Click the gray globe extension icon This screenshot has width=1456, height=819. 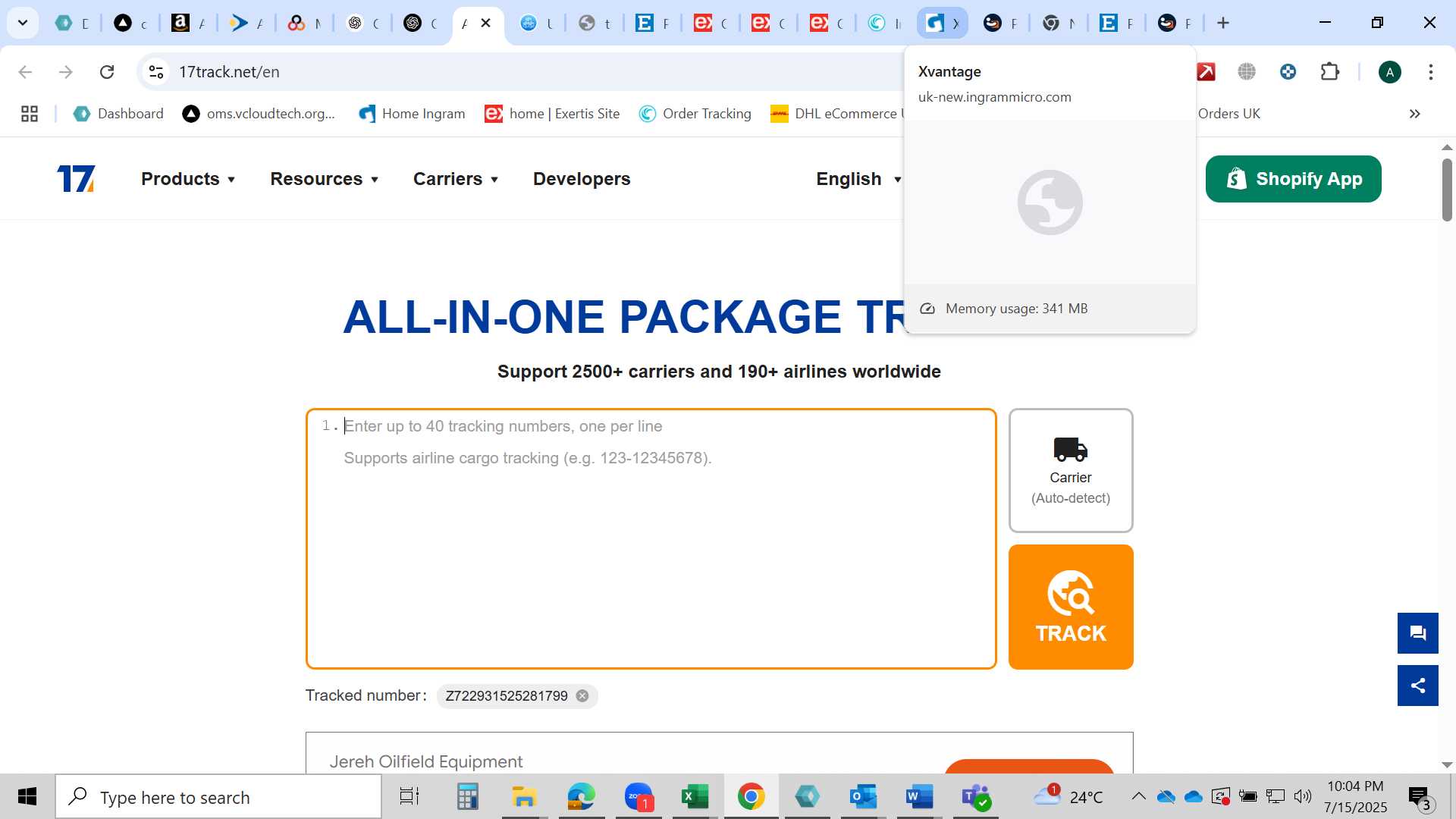(x=1247, y=72)
